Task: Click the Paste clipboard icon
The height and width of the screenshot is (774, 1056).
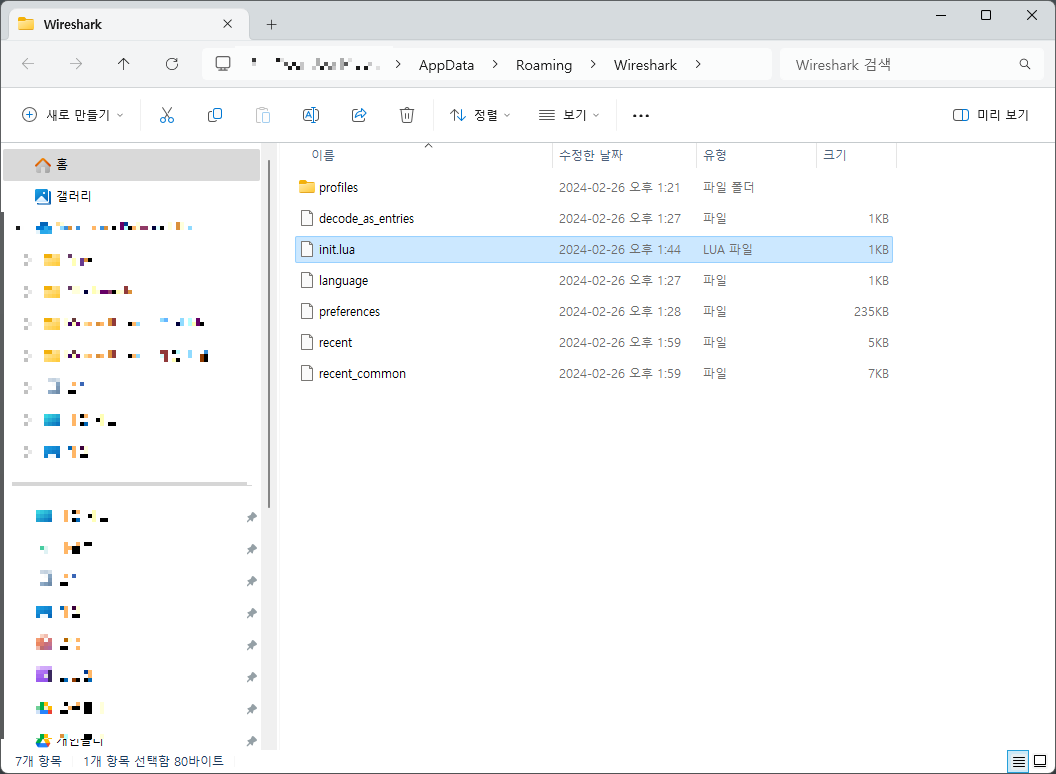Action: pyautogui.click(x=263, y=115)
